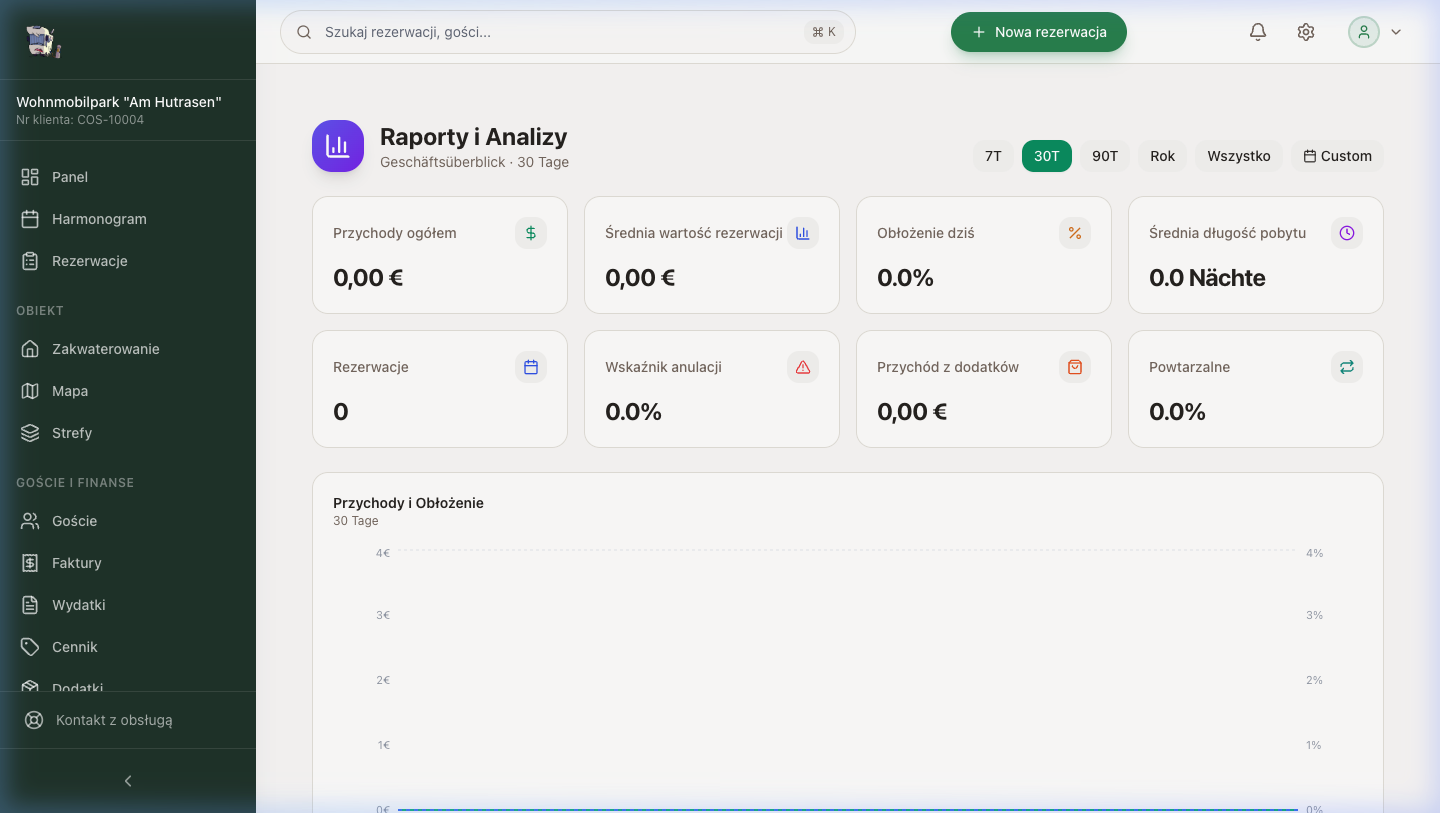This screenshot has width=1440, height=813.
Task: Click the Nowa rezerwacja button
Action: point(1039,32)
